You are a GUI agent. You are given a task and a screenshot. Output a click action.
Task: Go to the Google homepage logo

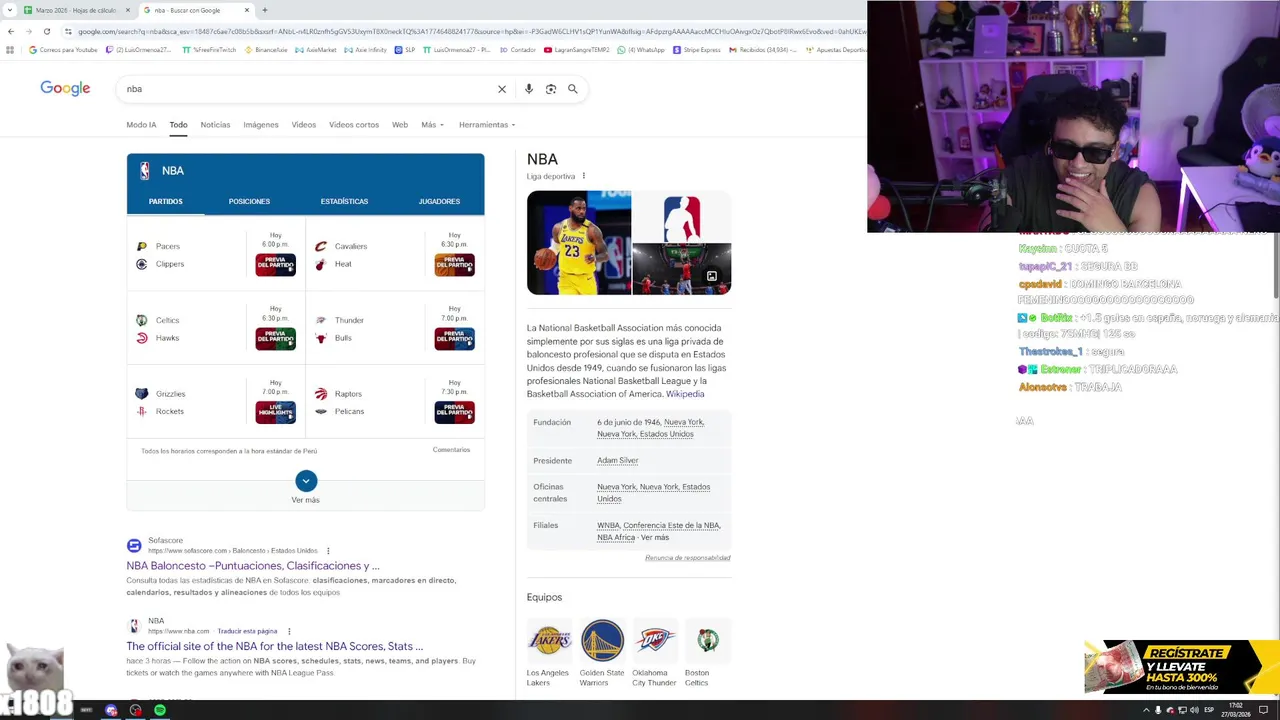click(x=65, y=88)
